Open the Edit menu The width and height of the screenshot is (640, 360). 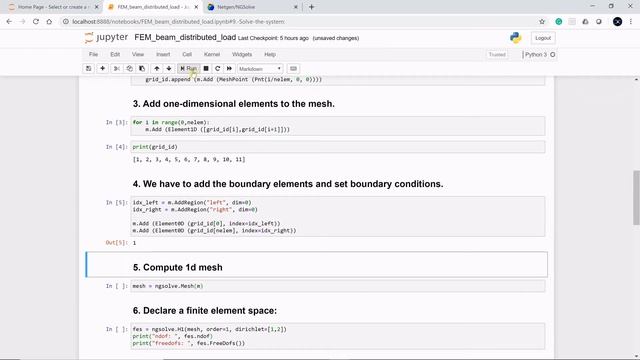(115, 54)
